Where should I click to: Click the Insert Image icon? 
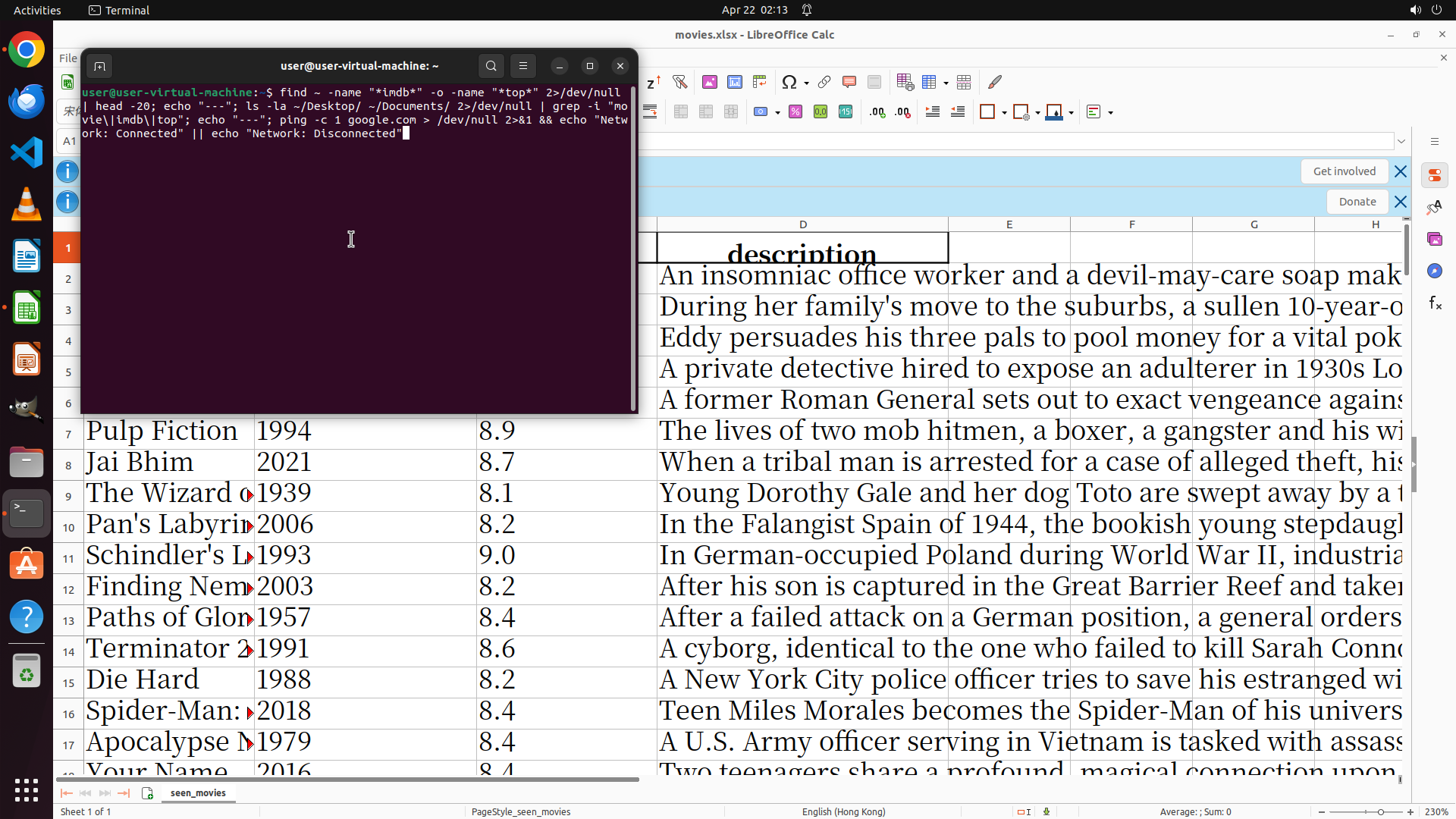pyautogui.click(x=710, y=82)
